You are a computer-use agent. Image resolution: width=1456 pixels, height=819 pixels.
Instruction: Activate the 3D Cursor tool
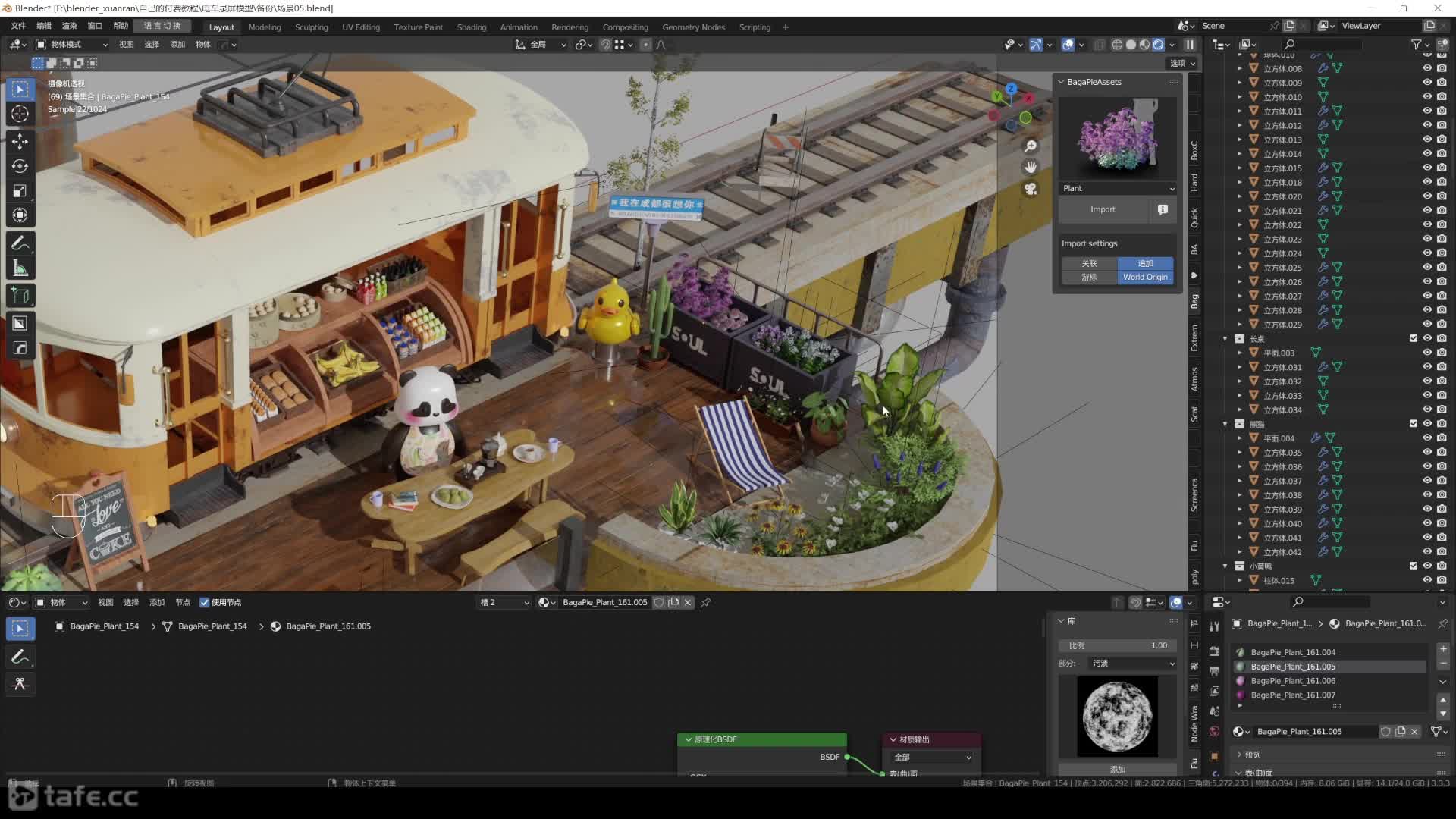pyautogui.click(x=20, y=114)
